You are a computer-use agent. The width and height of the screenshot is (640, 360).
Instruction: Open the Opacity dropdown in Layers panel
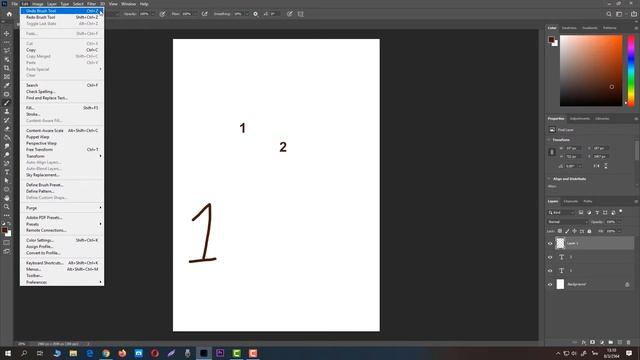point(619,222)
